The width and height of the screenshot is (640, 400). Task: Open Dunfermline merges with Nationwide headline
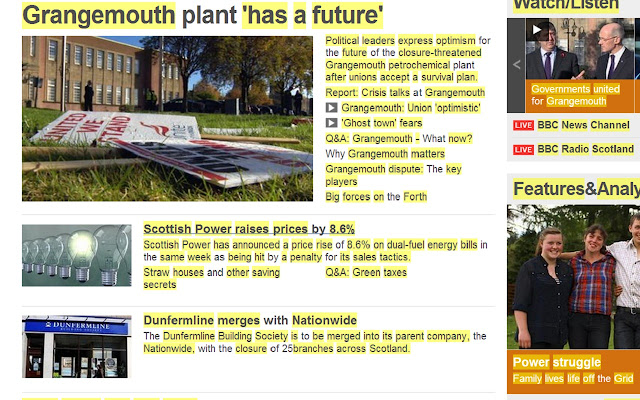250,320
